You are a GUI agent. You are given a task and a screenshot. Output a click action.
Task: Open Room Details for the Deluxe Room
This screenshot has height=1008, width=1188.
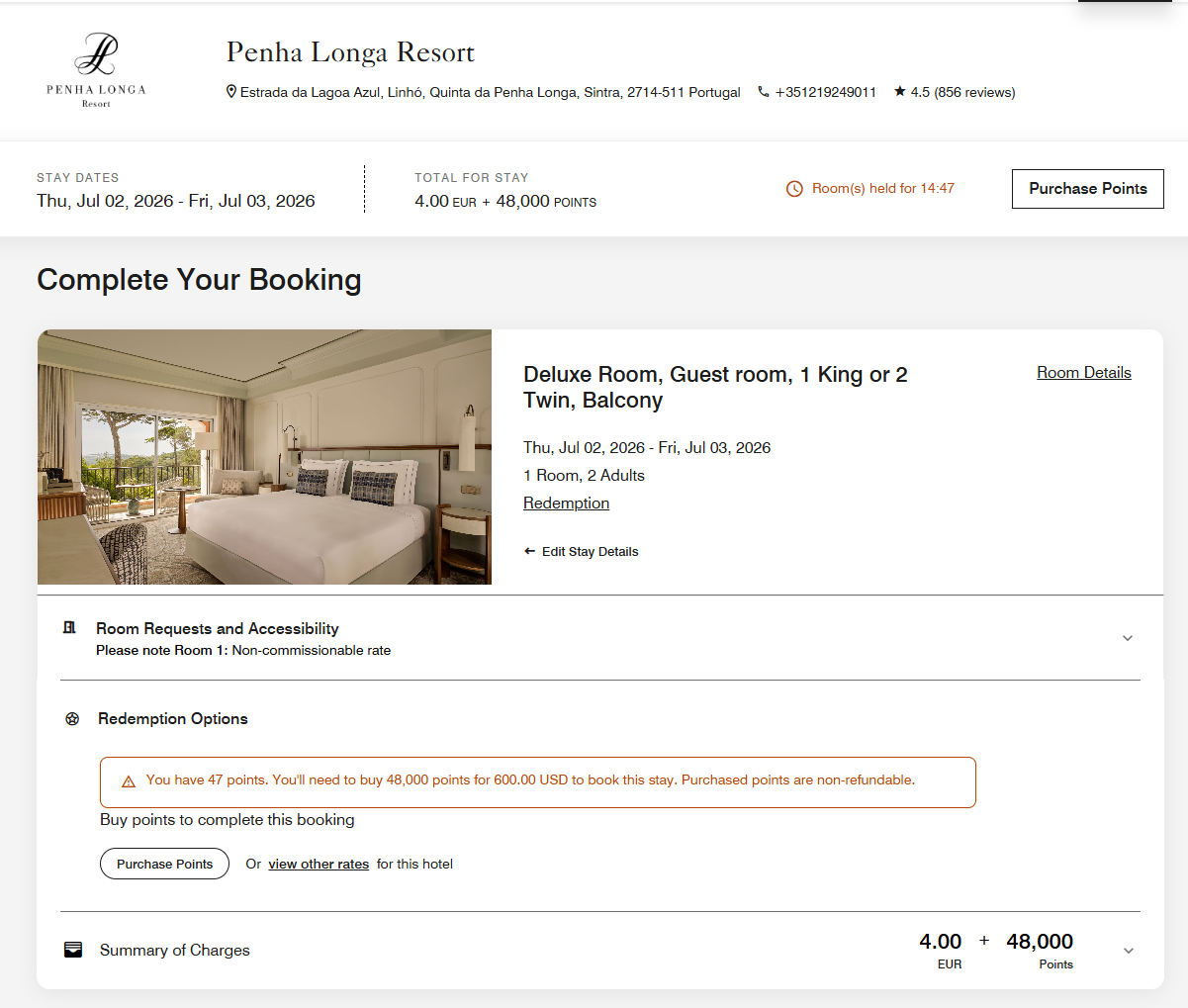click(1083, 372)
